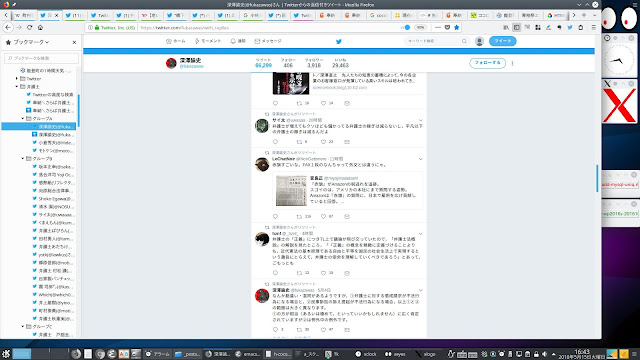Screen dimensions: 640x360
Task: Open the list-all-tabs dropdown
Action: (x=594, y=15)
